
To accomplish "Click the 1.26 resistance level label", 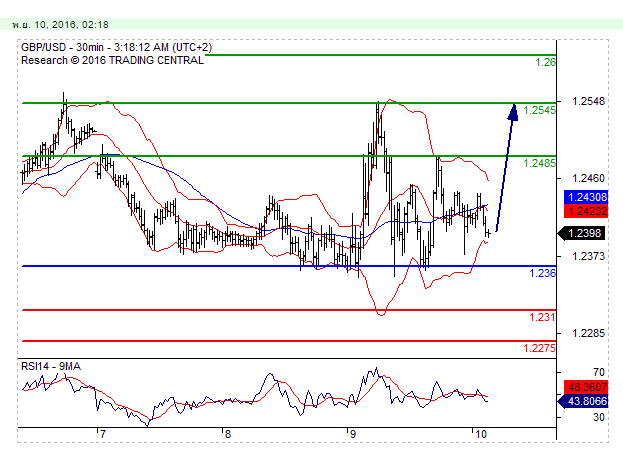I will [545, 62].
